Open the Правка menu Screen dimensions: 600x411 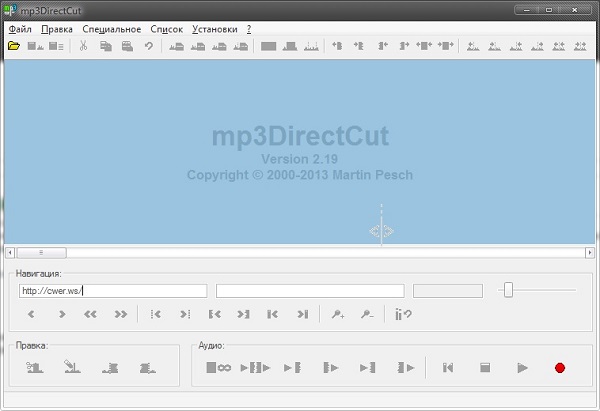coord(57,29)
